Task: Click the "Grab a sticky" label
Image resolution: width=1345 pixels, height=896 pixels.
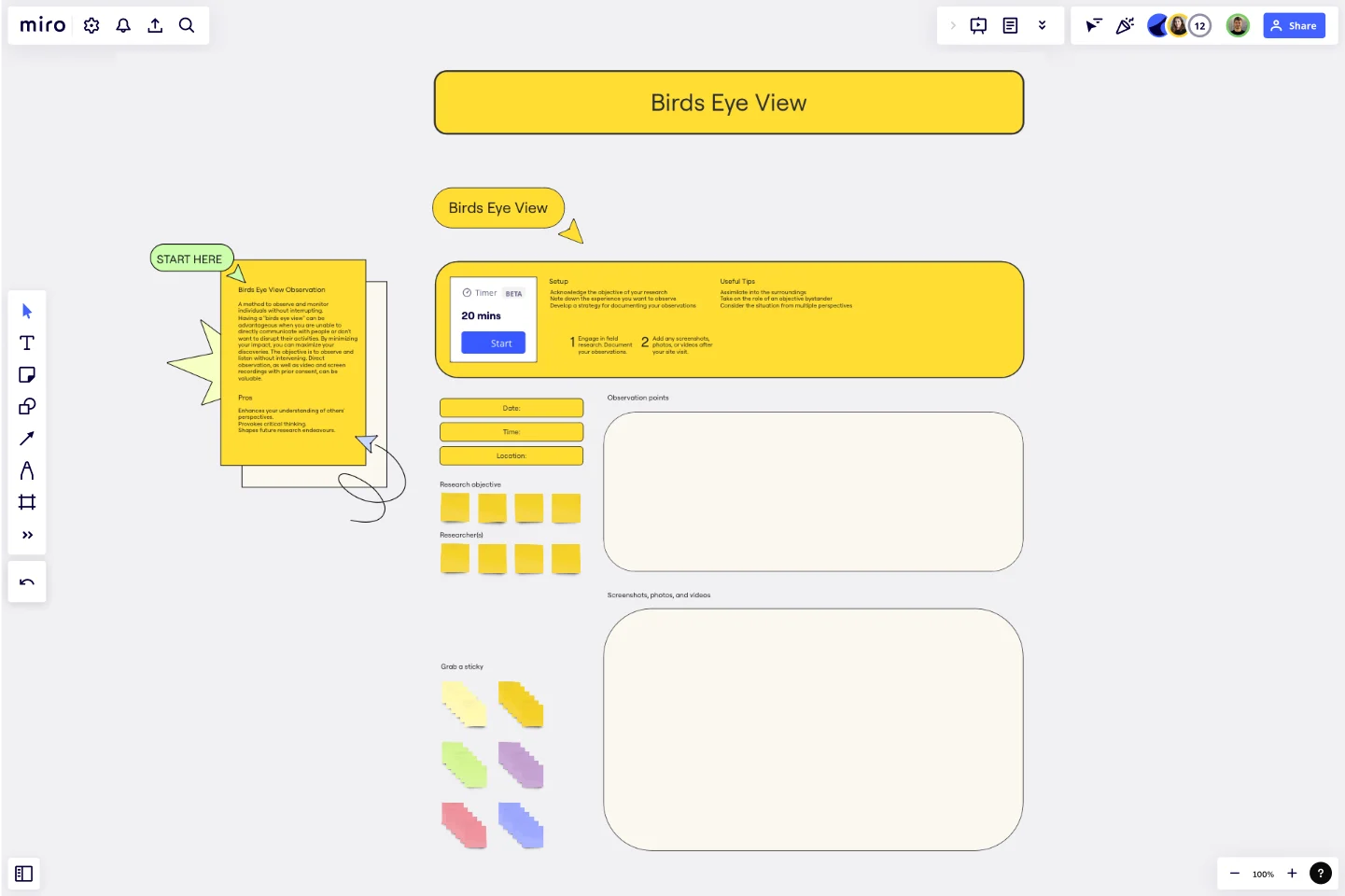Action: pyautogui.click(x=462, y=666)
